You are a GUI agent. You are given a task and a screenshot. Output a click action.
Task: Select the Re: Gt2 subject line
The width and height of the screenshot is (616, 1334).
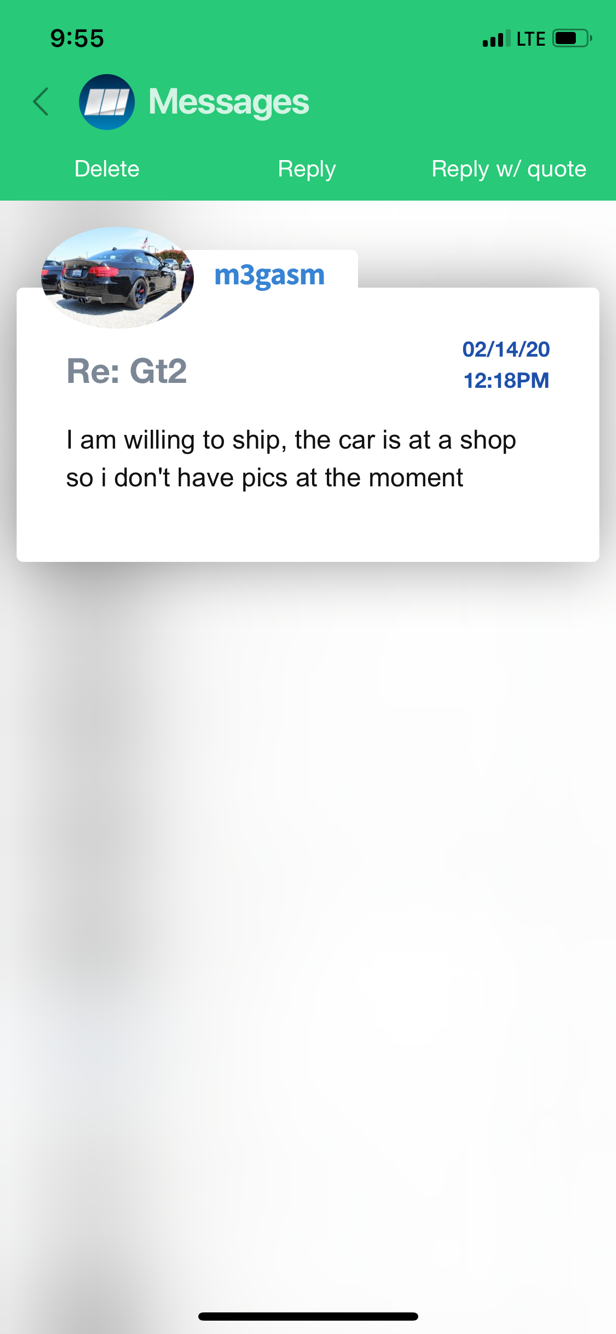127,371
